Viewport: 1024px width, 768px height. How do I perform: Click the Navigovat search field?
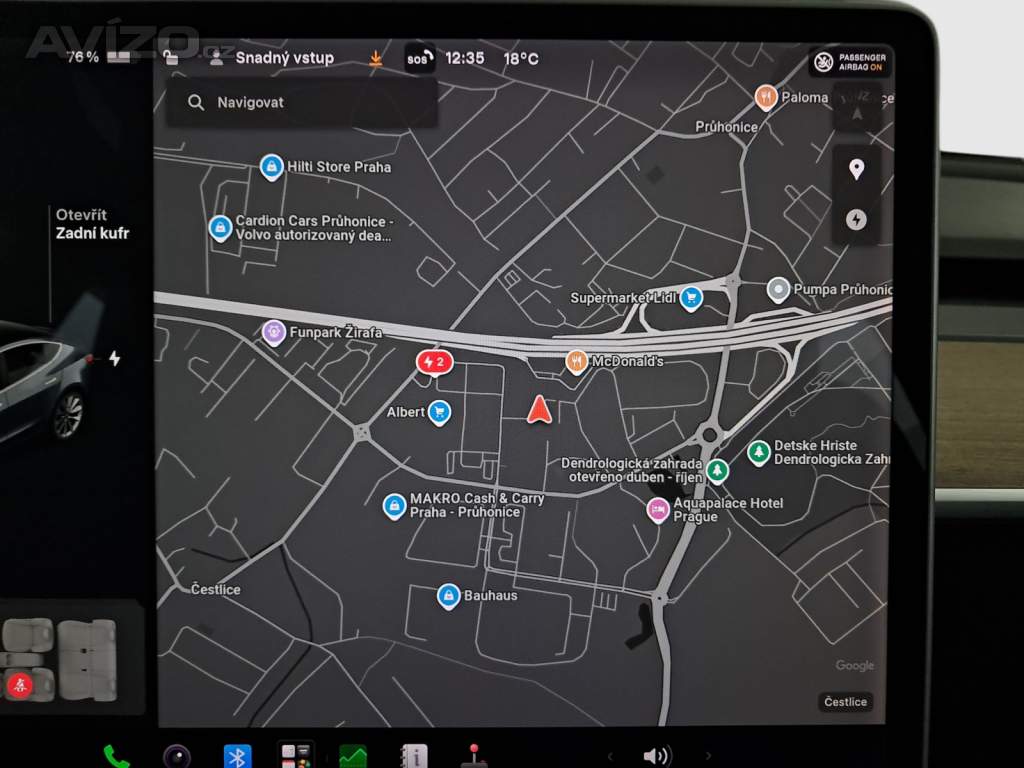coord(302,103)
